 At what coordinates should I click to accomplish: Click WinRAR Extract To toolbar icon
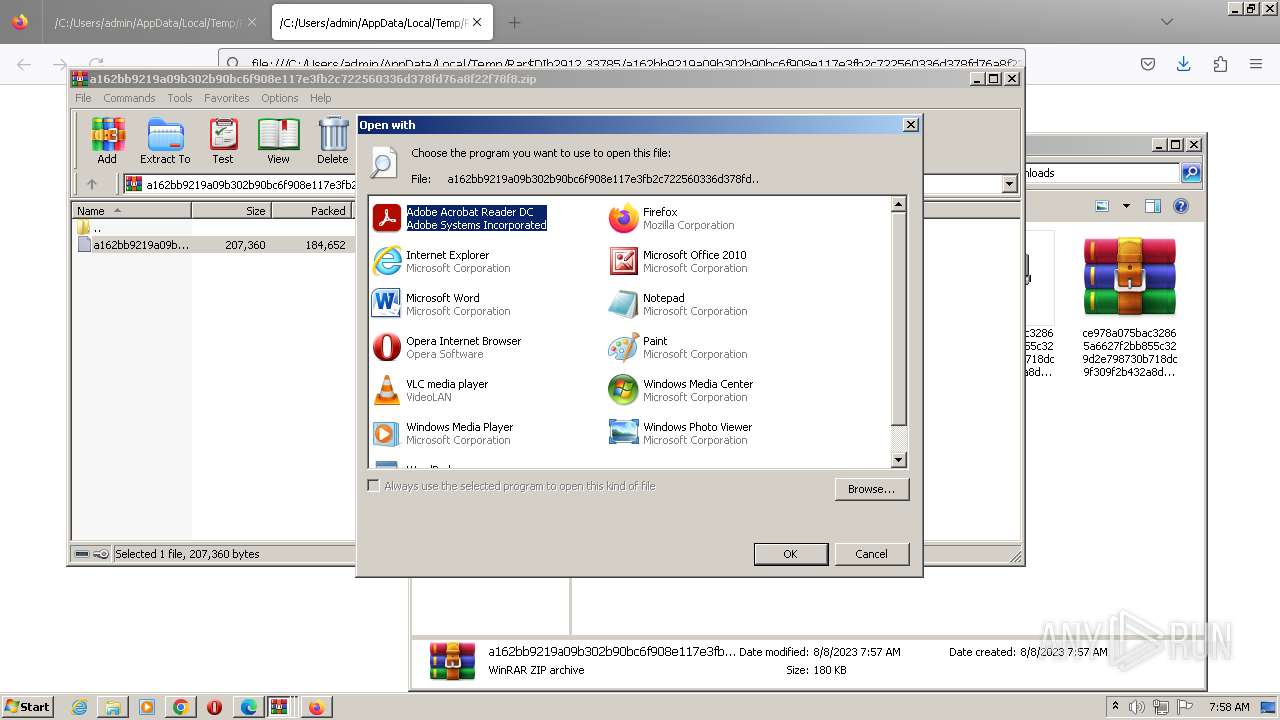[165, 141]
